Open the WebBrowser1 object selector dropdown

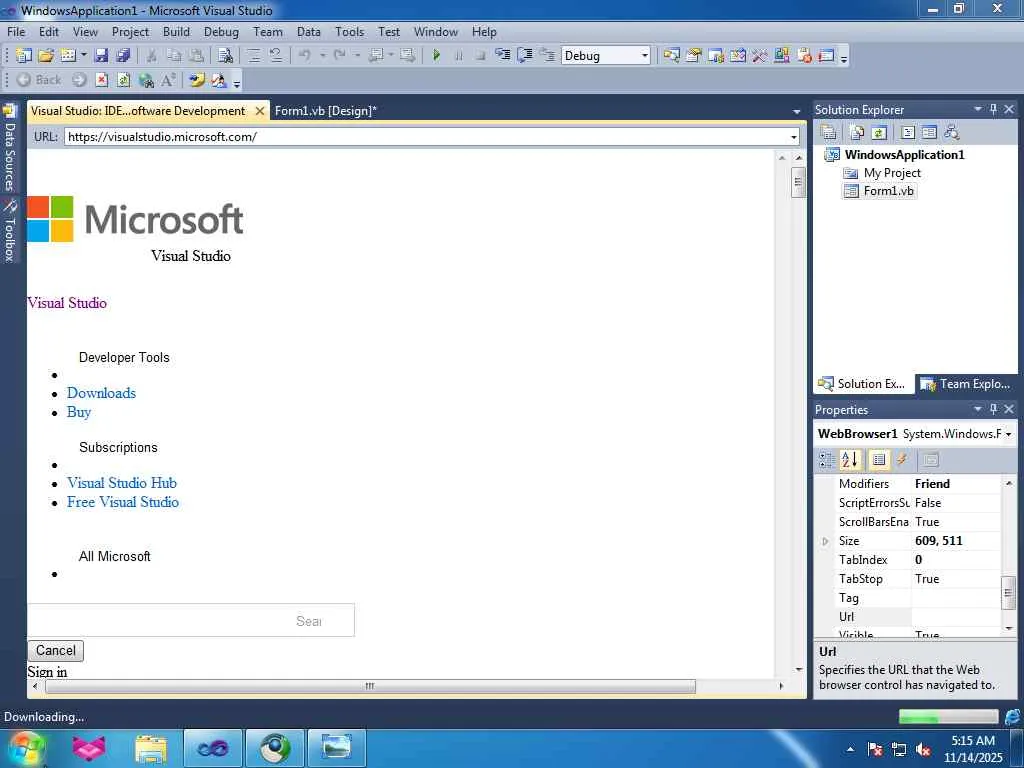pos(1009,434)
